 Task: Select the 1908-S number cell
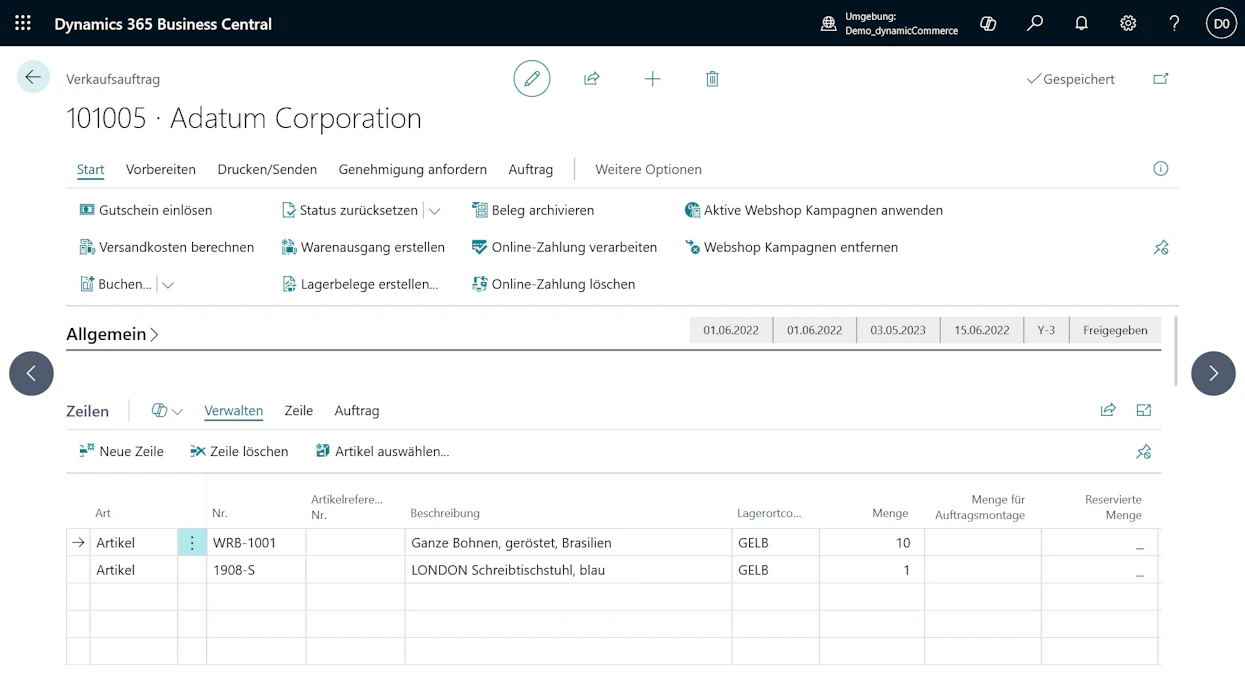(256, 570)
